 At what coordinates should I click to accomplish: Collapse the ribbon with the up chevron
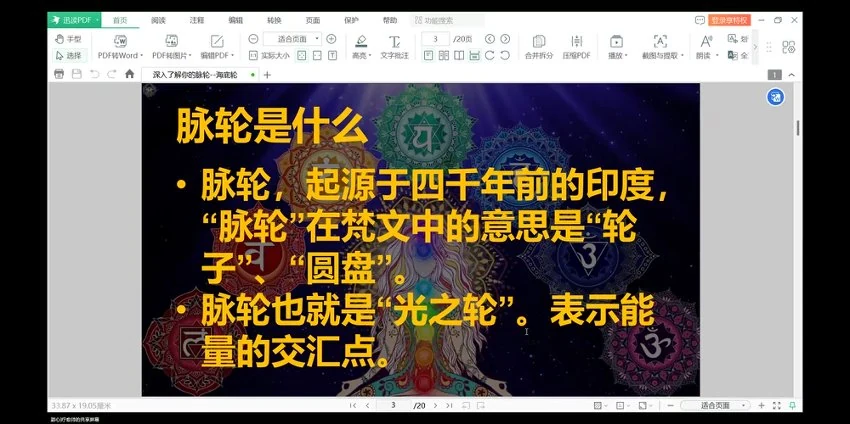(791, 75)
